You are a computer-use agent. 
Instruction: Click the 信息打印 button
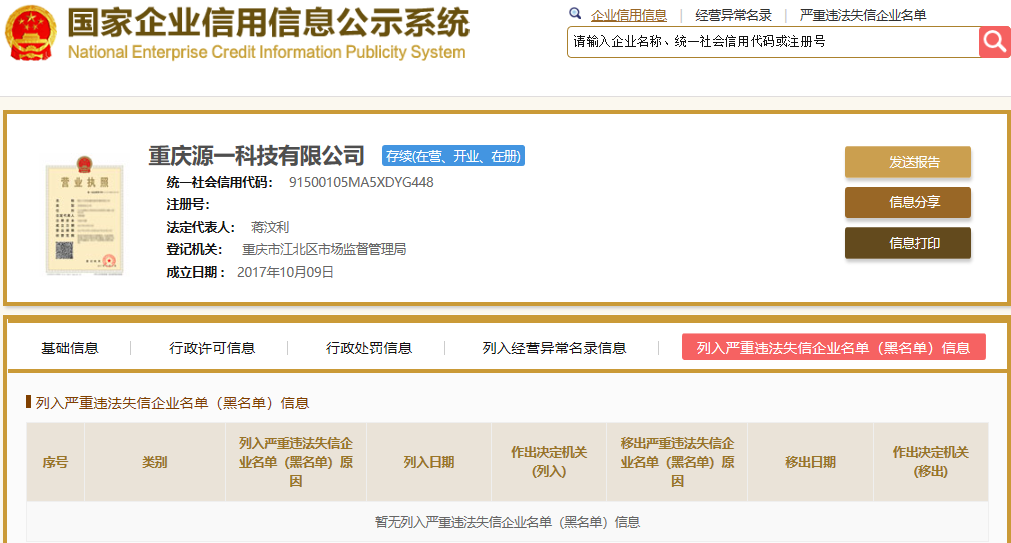(x=908, y=243)
